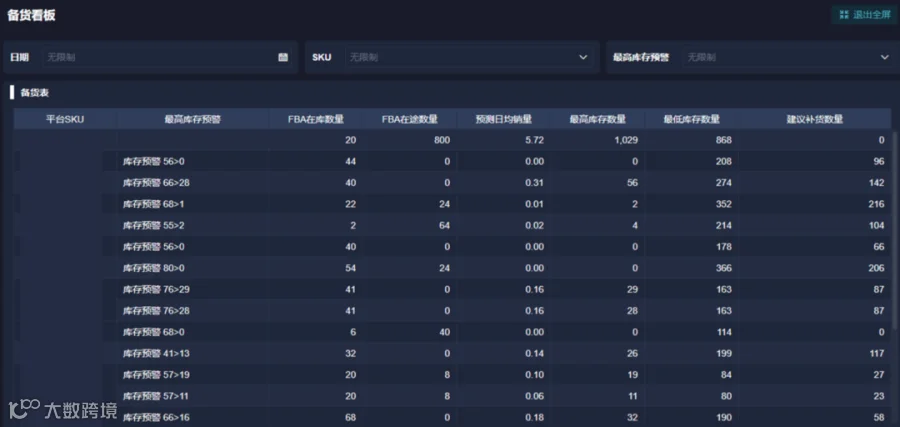Click the 备货表 section title

34,92
